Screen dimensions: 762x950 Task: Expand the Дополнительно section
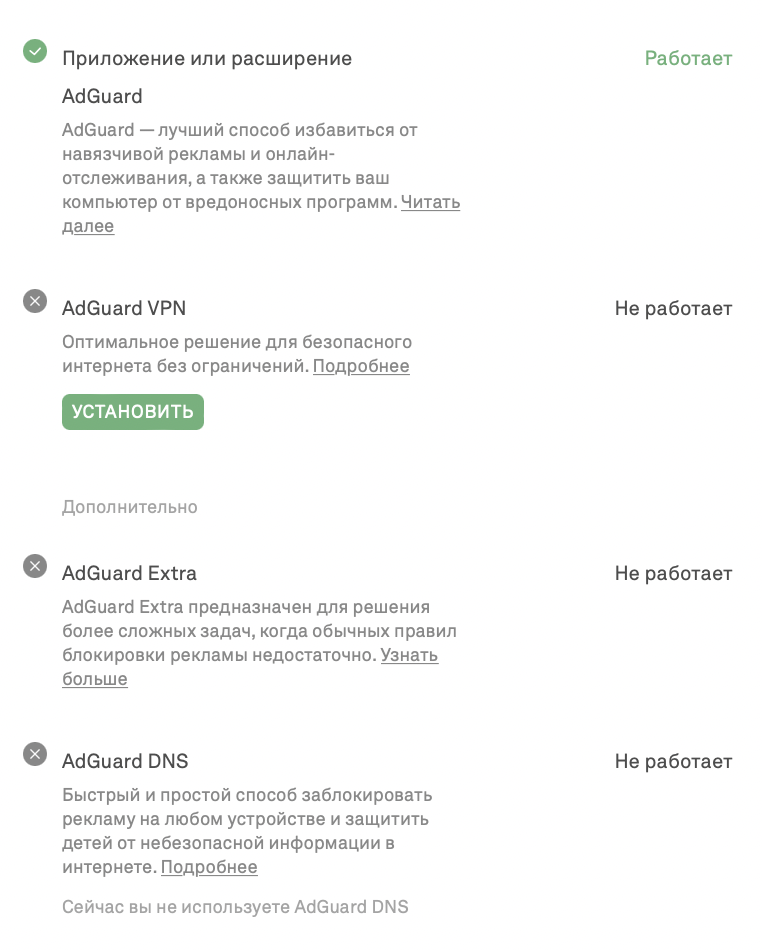point(130,507)
